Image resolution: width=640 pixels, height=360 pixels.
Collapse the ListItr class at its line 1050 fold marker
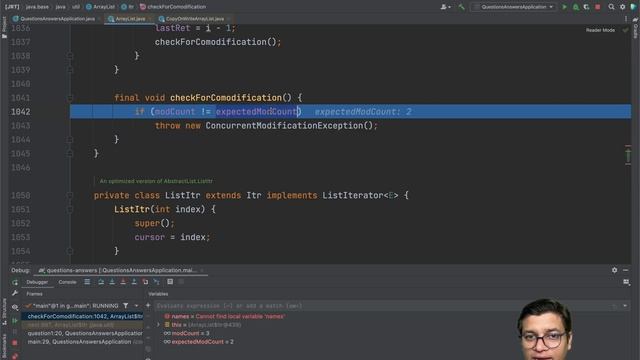tap(70, 196)
